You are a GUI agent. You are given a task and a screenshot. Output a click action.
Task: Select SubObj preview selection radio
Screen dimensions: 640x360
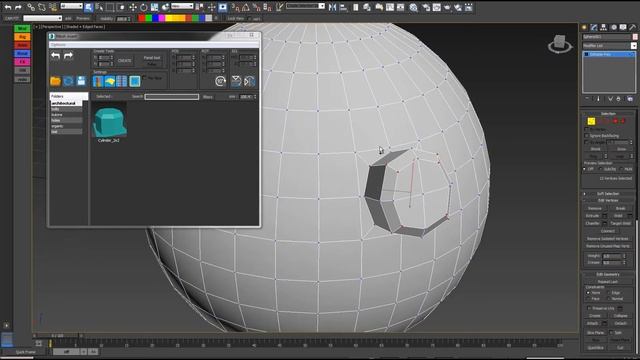pyautogui.click(x=600, y=169)
